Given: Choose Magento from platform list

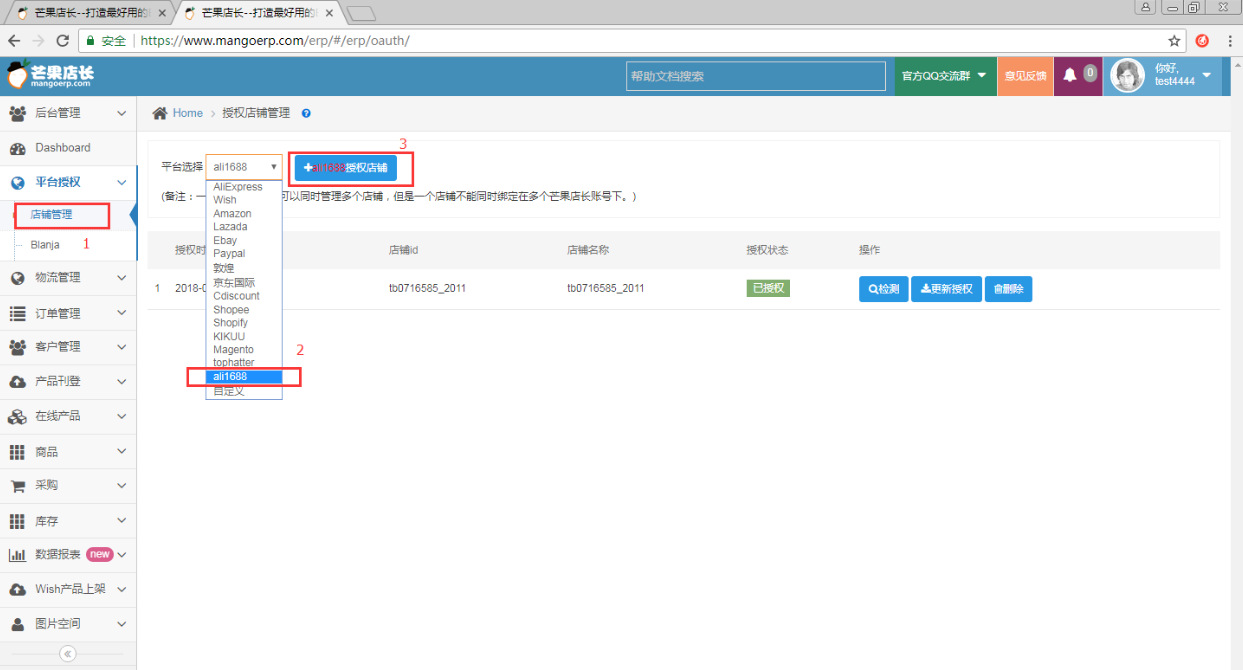Looking at the screenshot, I should [244, 350].
